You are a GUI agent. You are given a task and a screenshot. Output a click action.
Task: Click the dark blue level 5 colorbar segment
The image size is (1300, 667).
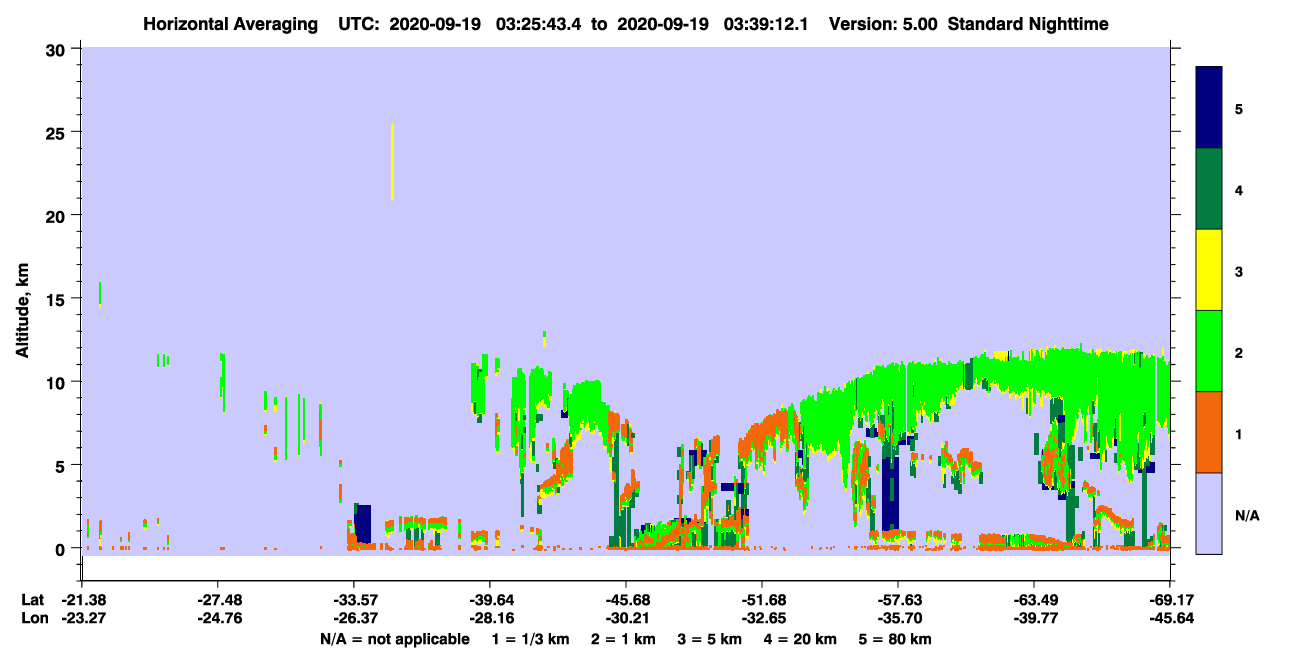(1209, 108)
